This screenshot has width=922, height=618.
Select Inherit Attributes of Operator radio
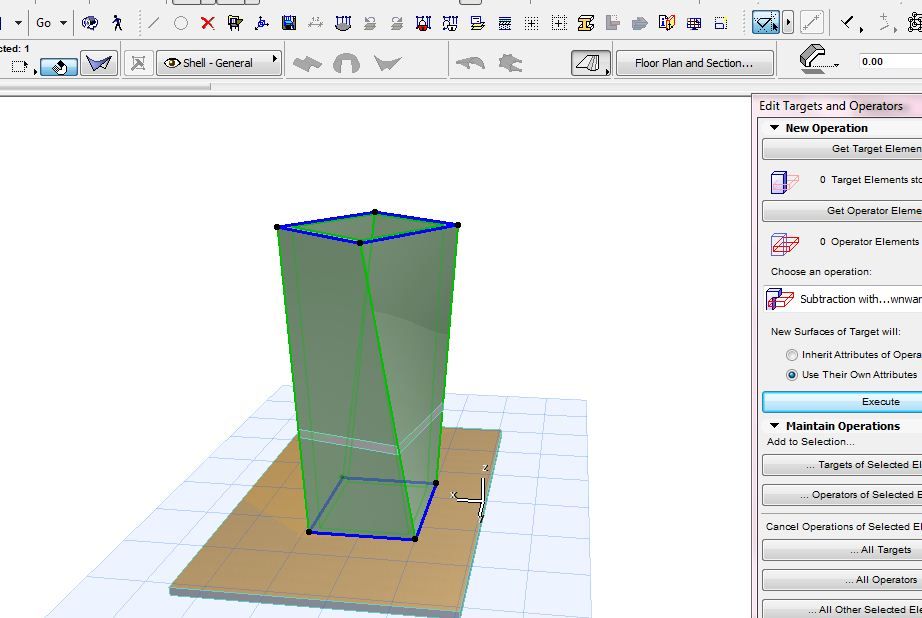tap(791, 355)
